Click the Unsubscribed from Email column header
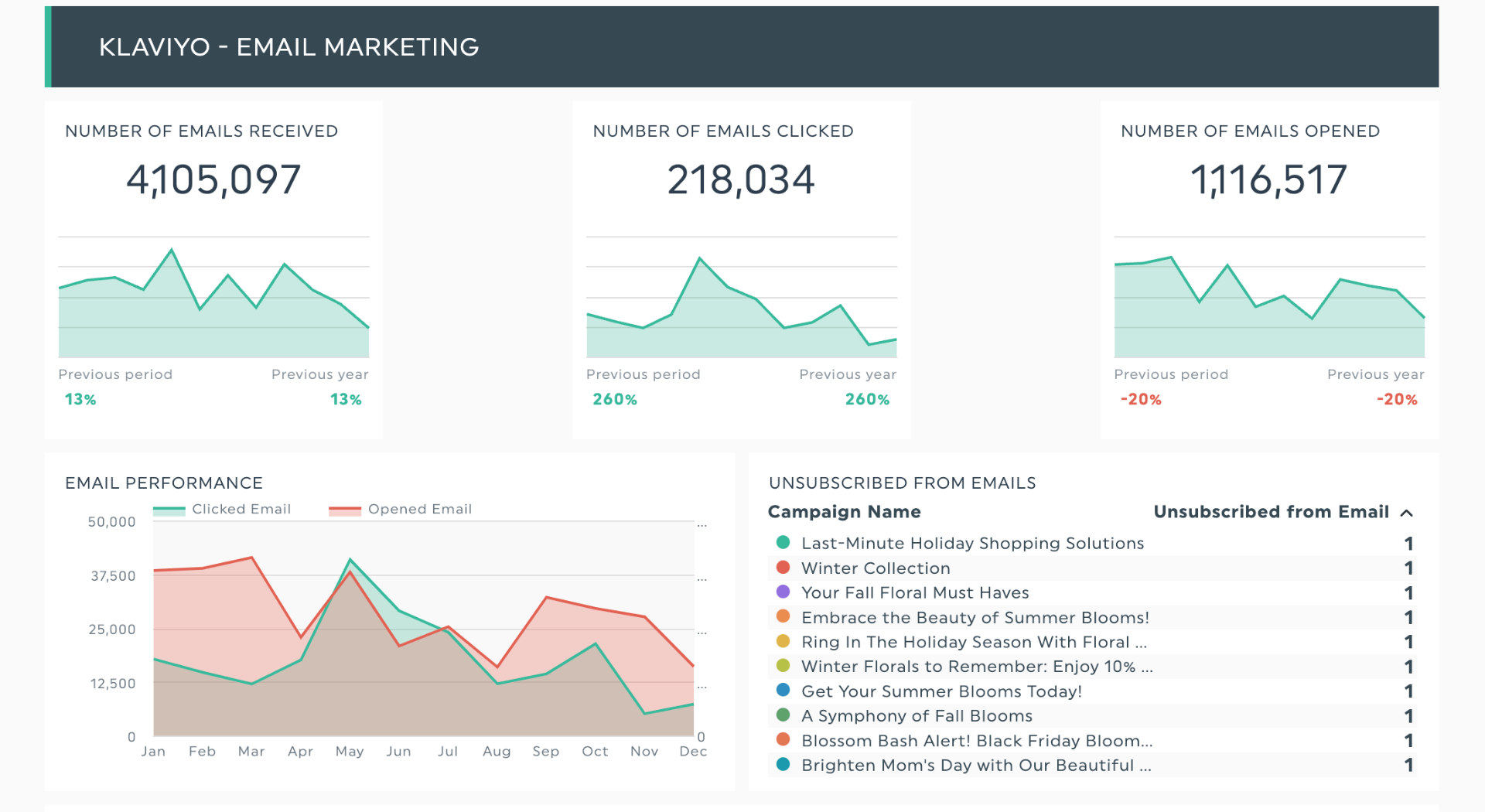 tap(1271, 512)
